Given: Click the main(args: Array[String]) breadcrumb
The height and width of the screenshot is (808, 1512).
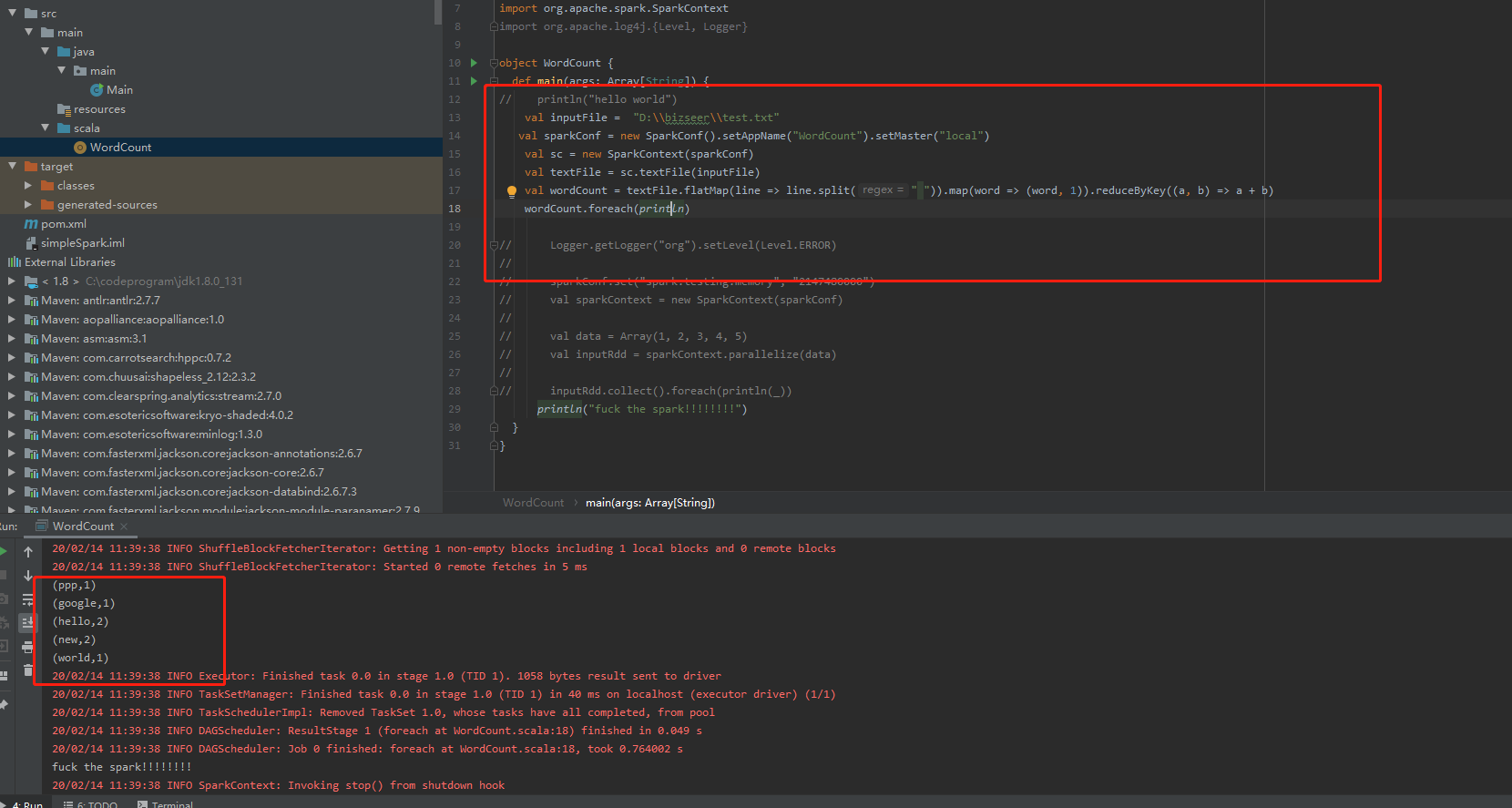Looking at the screenshot, I should point(650,503).
